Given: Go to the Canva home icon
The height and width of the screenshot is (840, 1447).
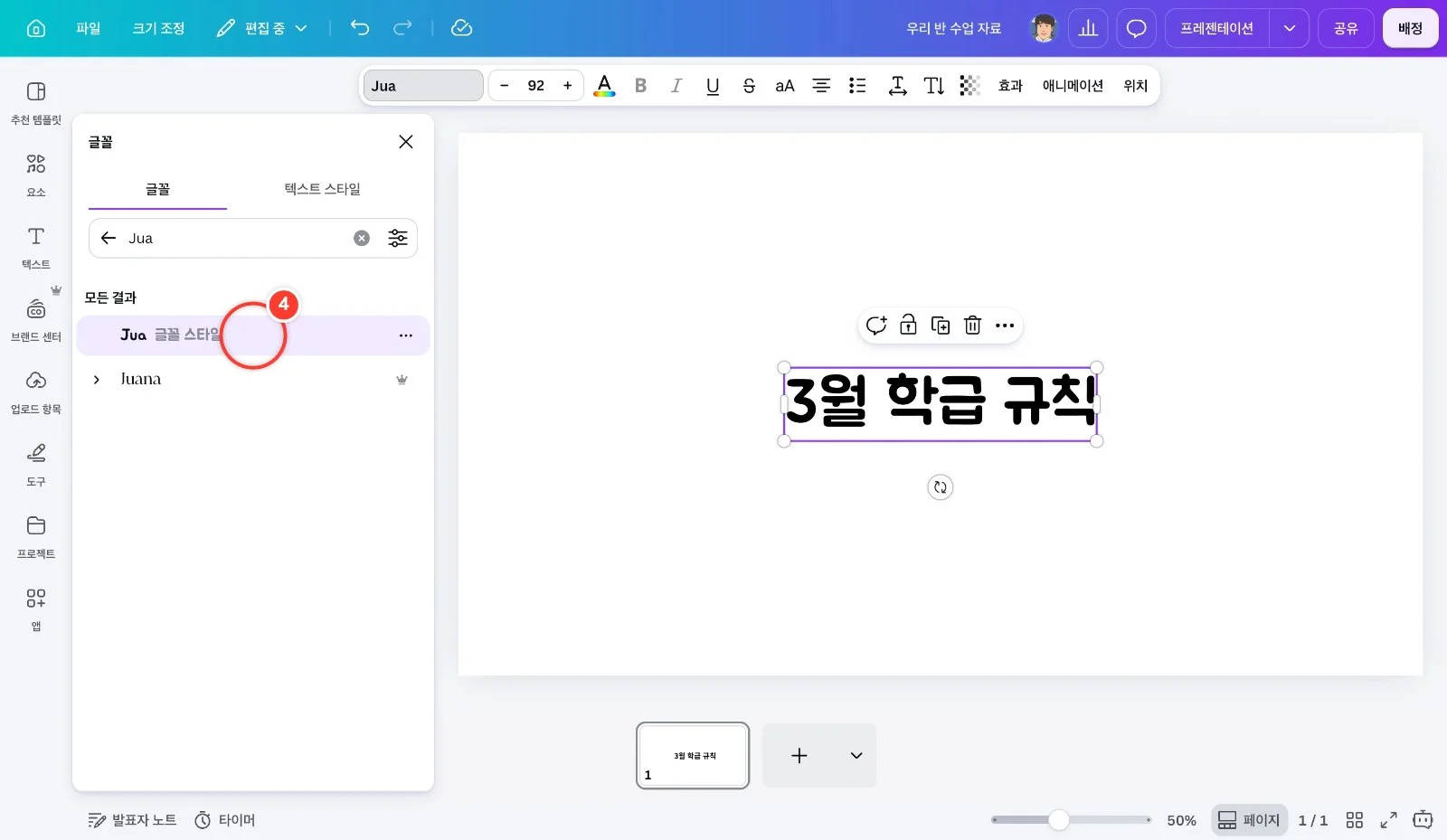Looking at the screenshot, I should click(x=36, y=28).
